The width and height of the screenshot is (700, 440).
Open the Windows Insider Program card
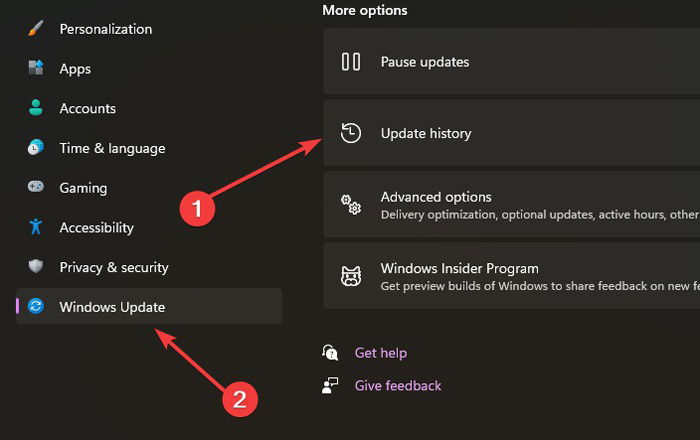pos(512,276)
